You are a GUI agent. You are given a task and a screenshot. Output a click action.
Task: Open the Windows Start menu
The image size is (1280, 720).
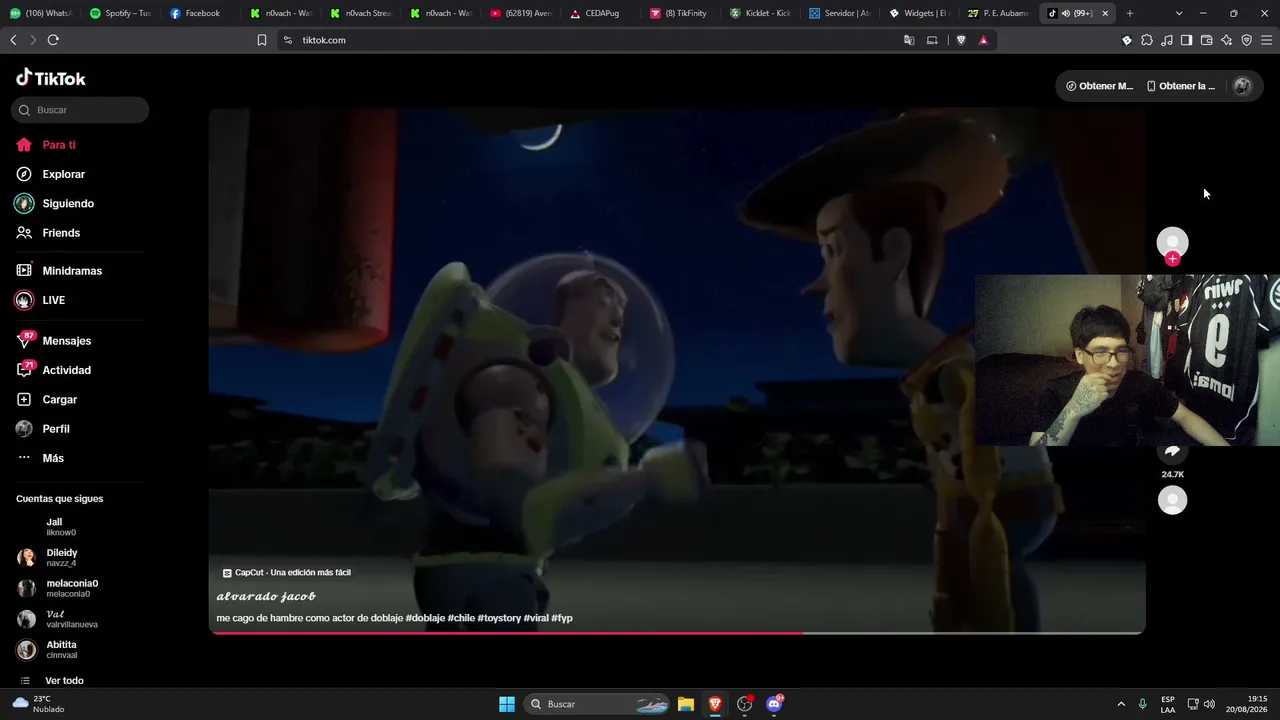(507, 704)
